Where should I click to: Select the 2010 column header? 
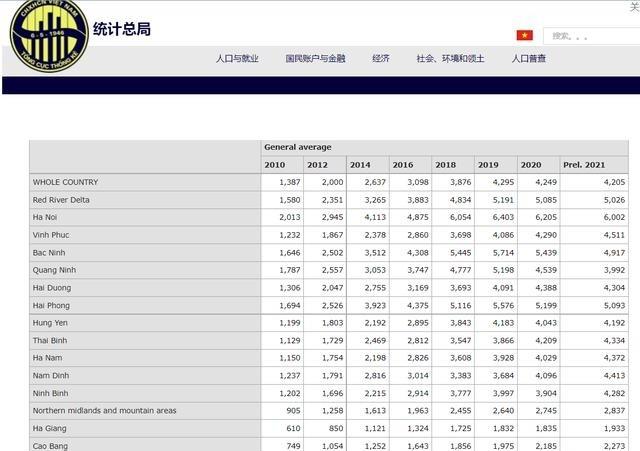point(282,165)
